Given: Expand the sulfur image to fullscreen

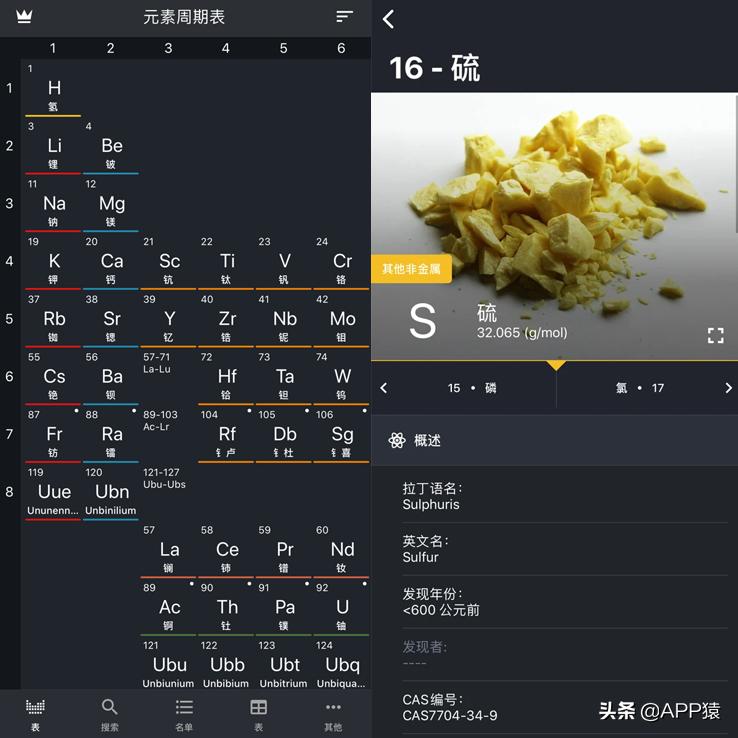Looking at the screenshot, I should [715, 336].
